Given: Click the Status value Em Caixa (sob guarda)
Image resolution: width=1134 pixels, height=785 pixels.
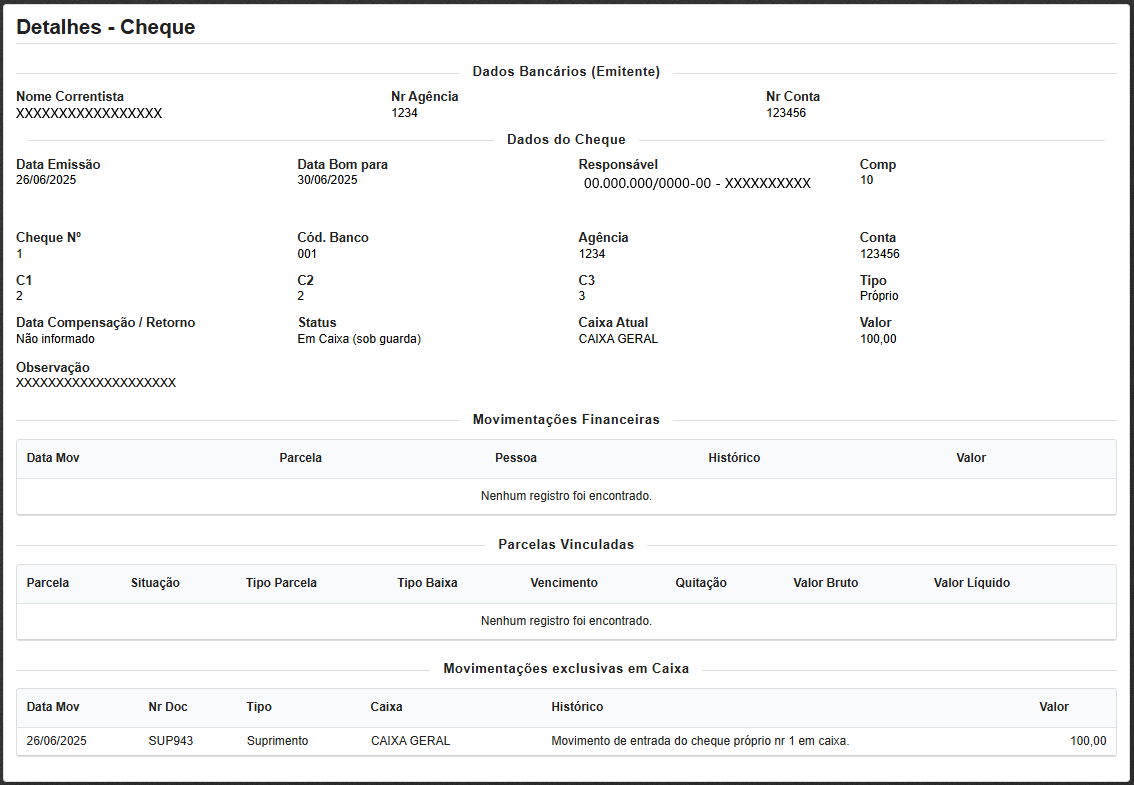Looking at the screenshot, I should (359, 339).
